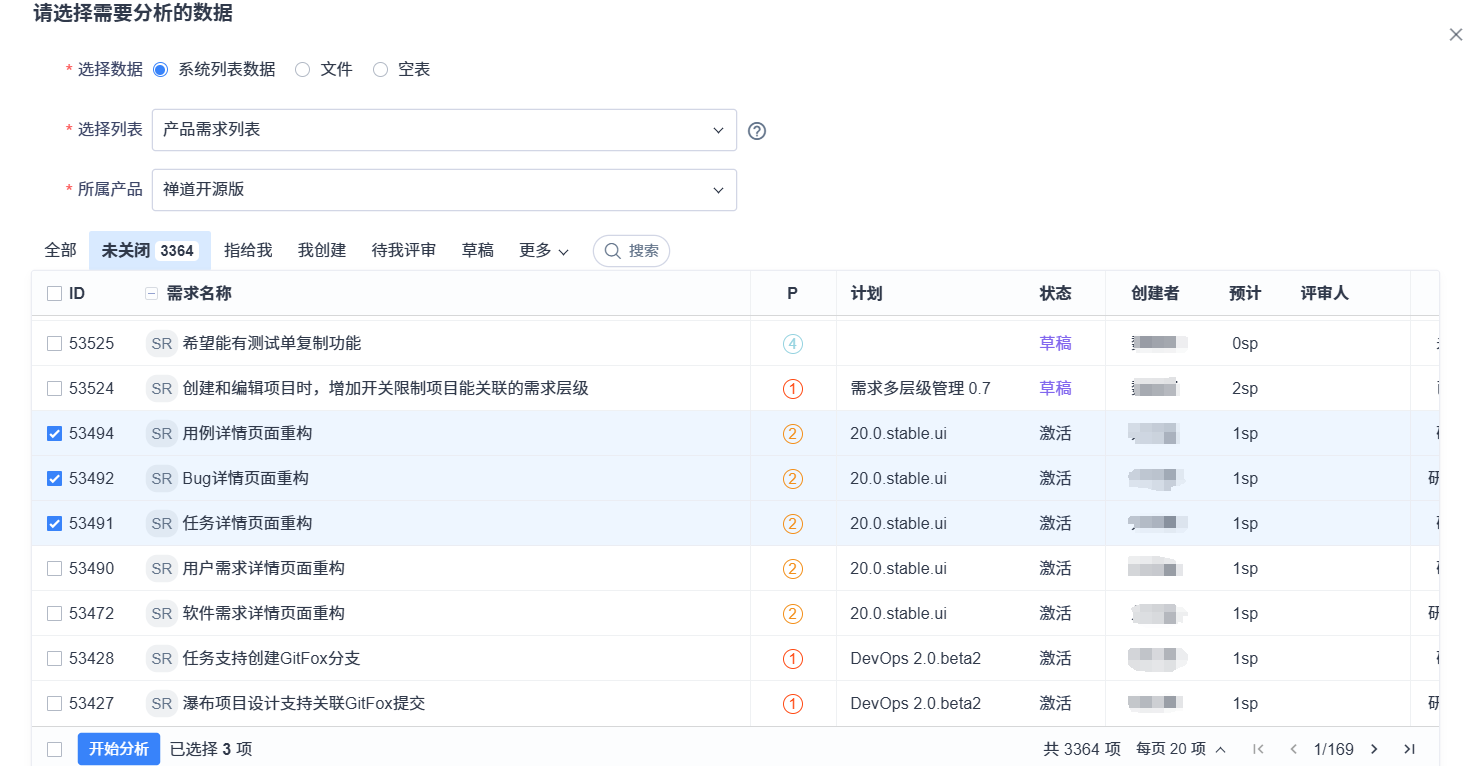The width and height of the screenshot is (1475, 780).
Task: Change 每页 20 项 page size
Action: (1180, 749)
